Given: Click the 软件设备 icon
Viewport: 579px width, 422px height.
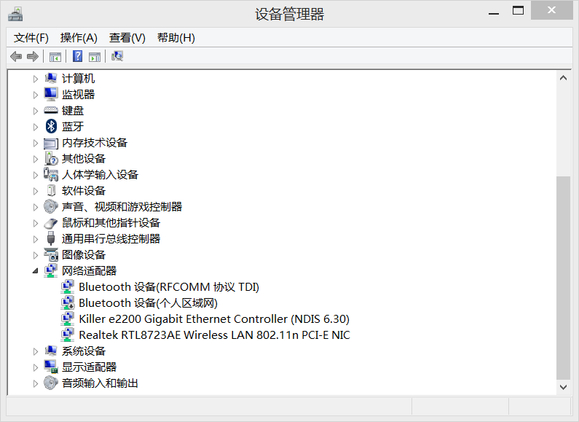Looking at the screenshot, I should pyautogui.click(x=51, y=191).
